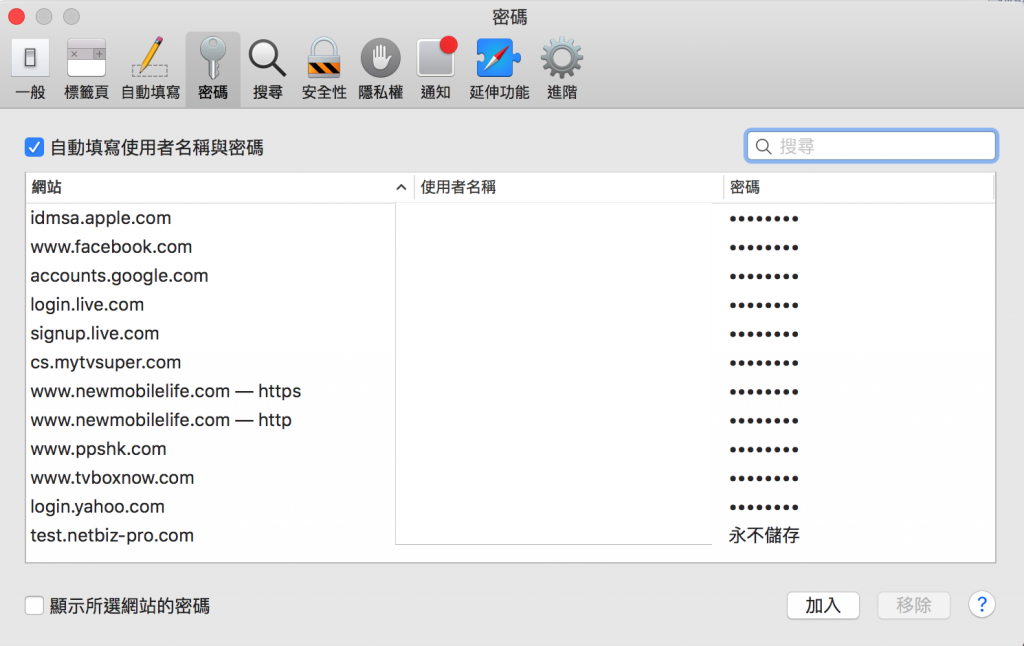Image resolution: width=1024 pixels, height=646 pixels.
Task: Click the magnifier icon in search field
Action: tap(763, 146)
